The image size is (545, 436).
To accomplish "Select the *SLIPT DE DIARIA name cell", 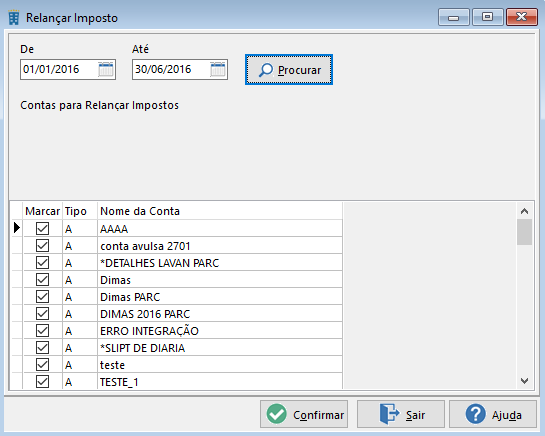I will tap(220, 348).
